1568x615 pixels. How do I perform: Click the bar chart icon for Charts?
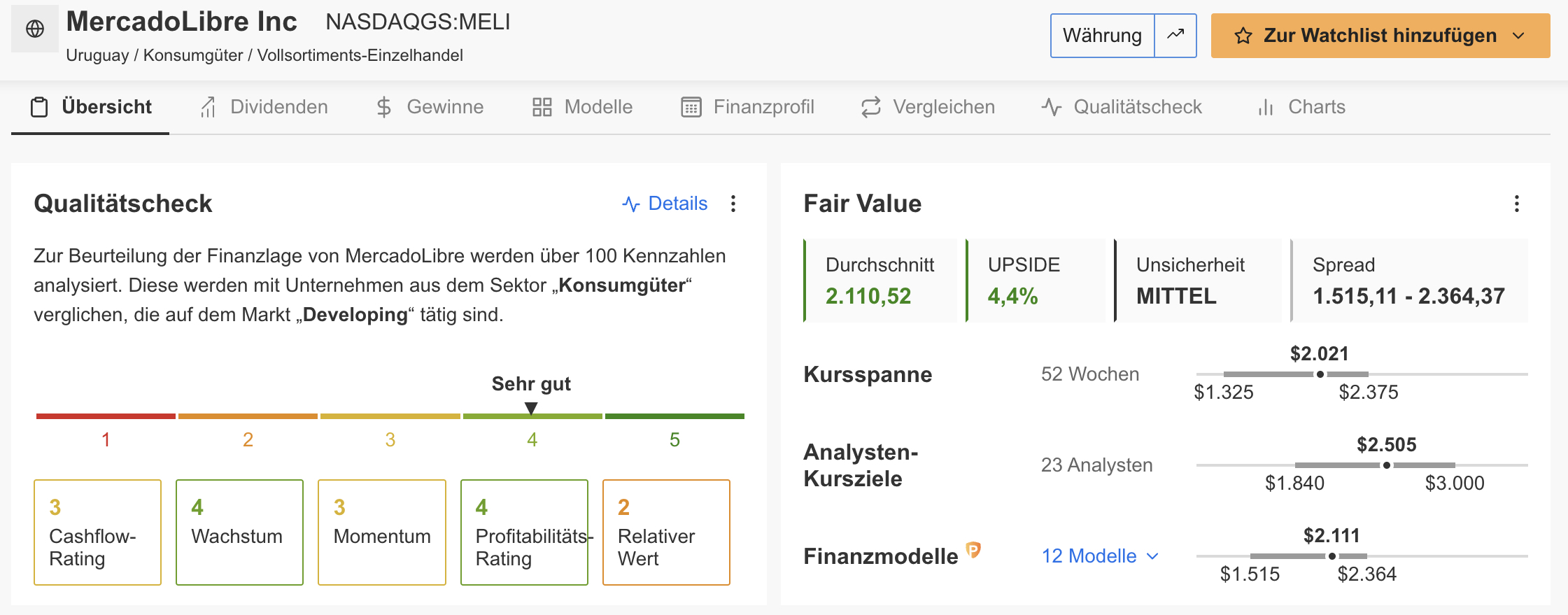tap(1266, 107)
